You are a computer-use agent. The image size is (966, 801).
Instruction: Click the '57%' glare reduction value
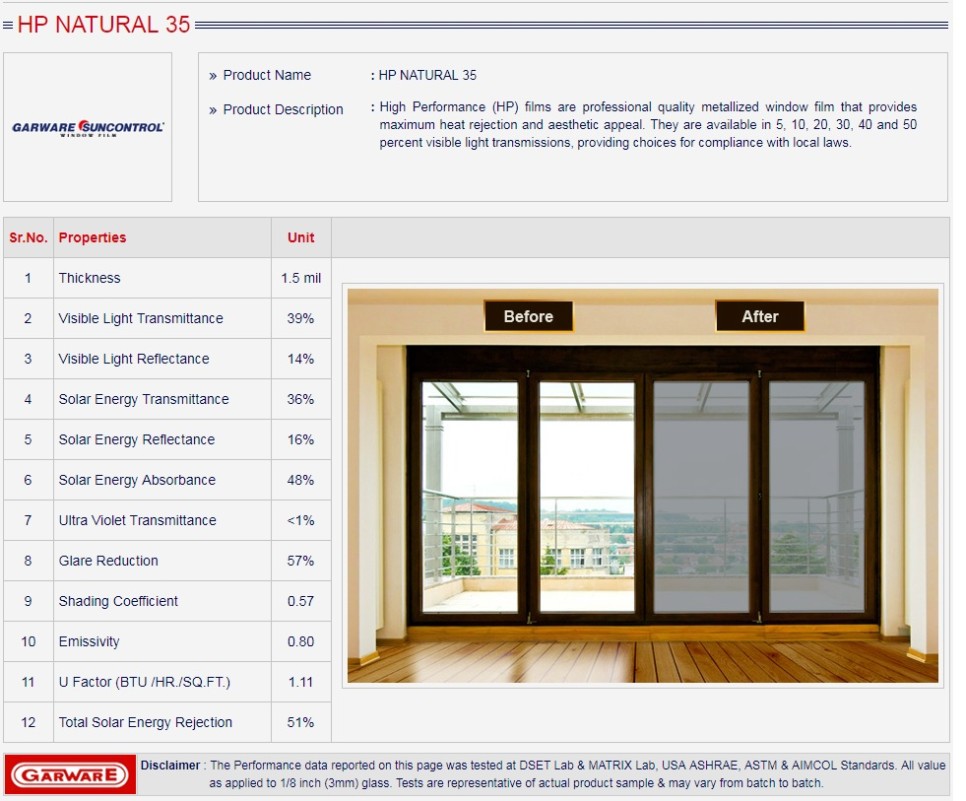[x=301, y=561]
